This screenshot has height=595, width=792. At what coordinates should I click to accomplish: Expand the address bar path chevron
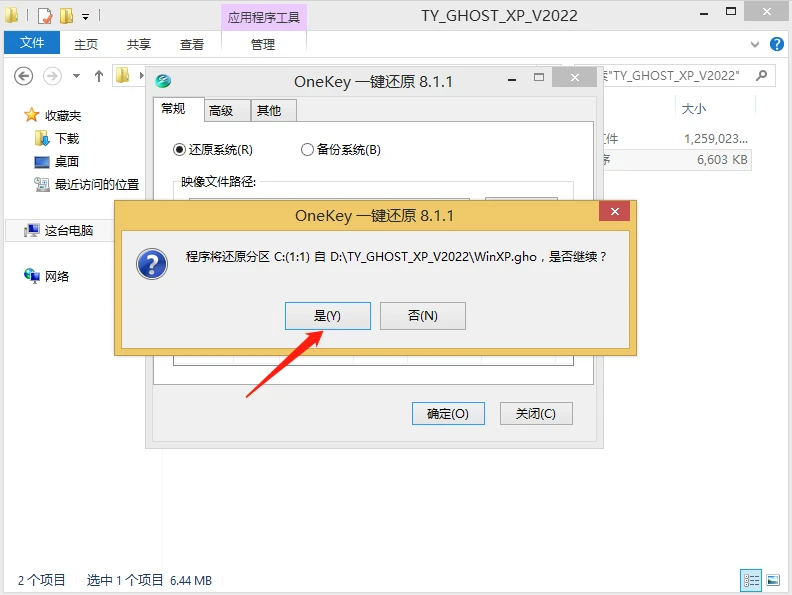click(141, 76)
